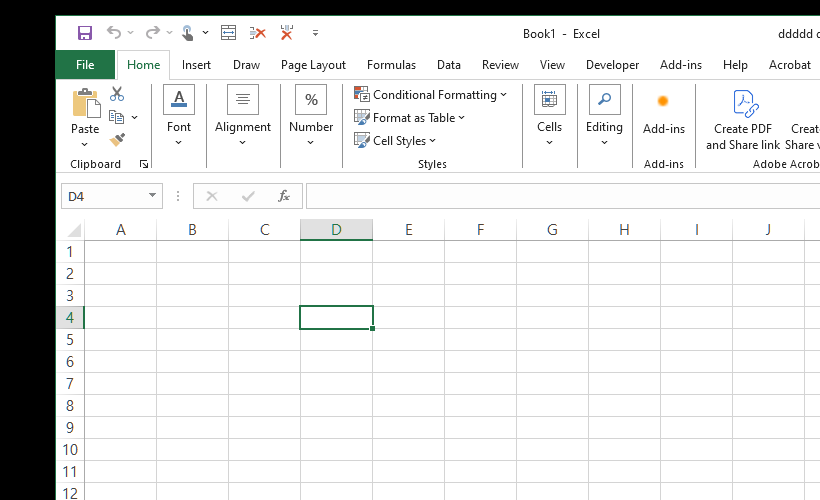
Task: Open the Redo history dropdown arrow
Action: point(169,33)
